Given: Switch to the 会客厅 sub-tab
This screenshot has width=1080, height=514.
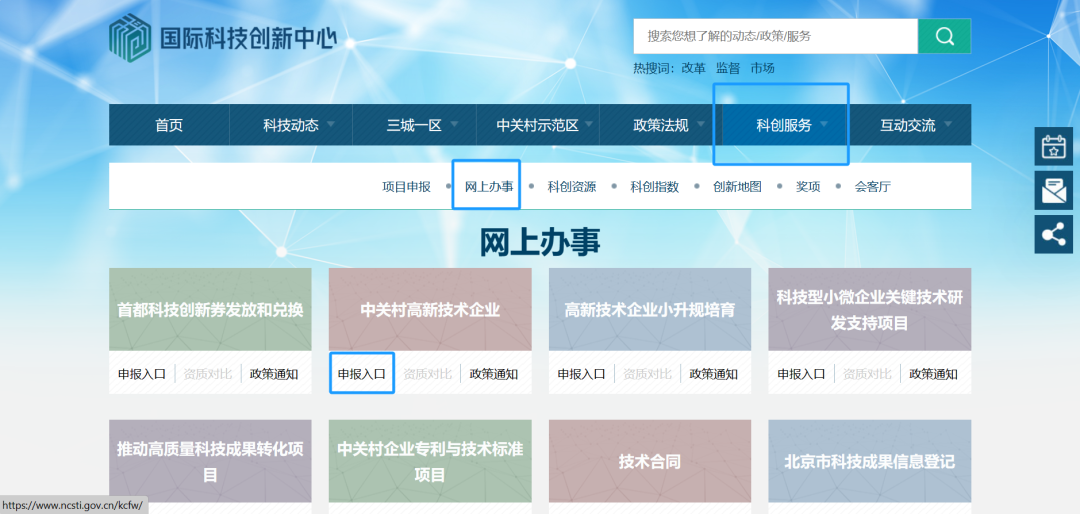Looking at the screenshot, I should click(x=873, y=187).
